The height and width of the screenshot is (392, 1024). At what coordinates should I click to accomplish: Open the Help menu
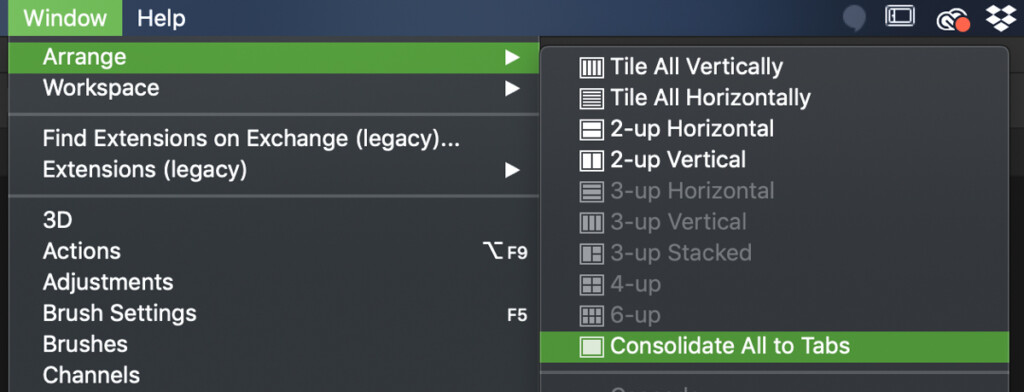point(161,18)
